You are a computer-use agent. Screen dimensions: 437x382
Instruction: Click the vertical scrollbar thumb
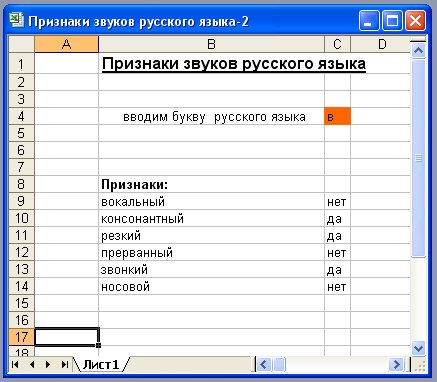tap(418, 158)
